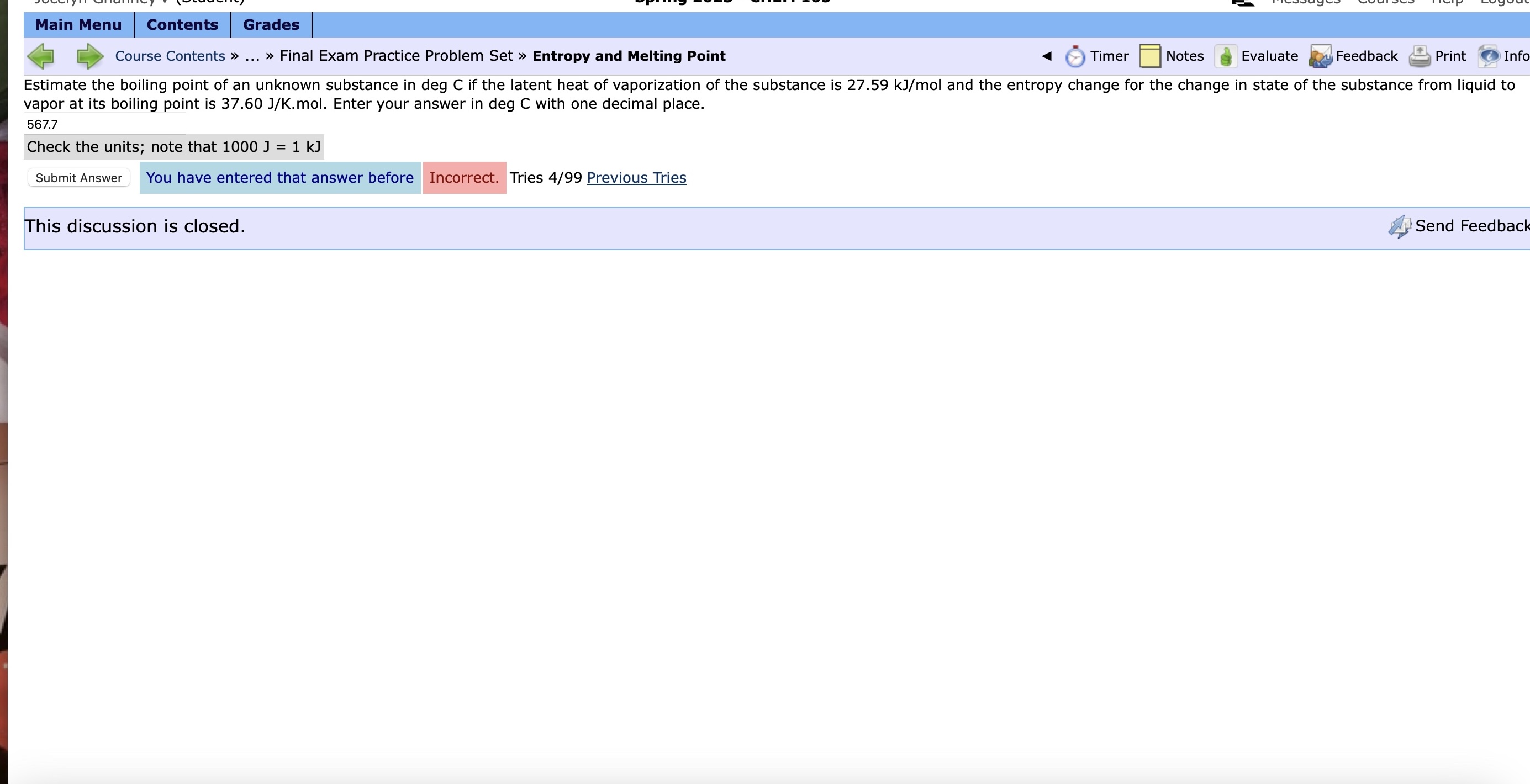
Task: Open the yellow Notes icon
Action: pos(1150,56)
